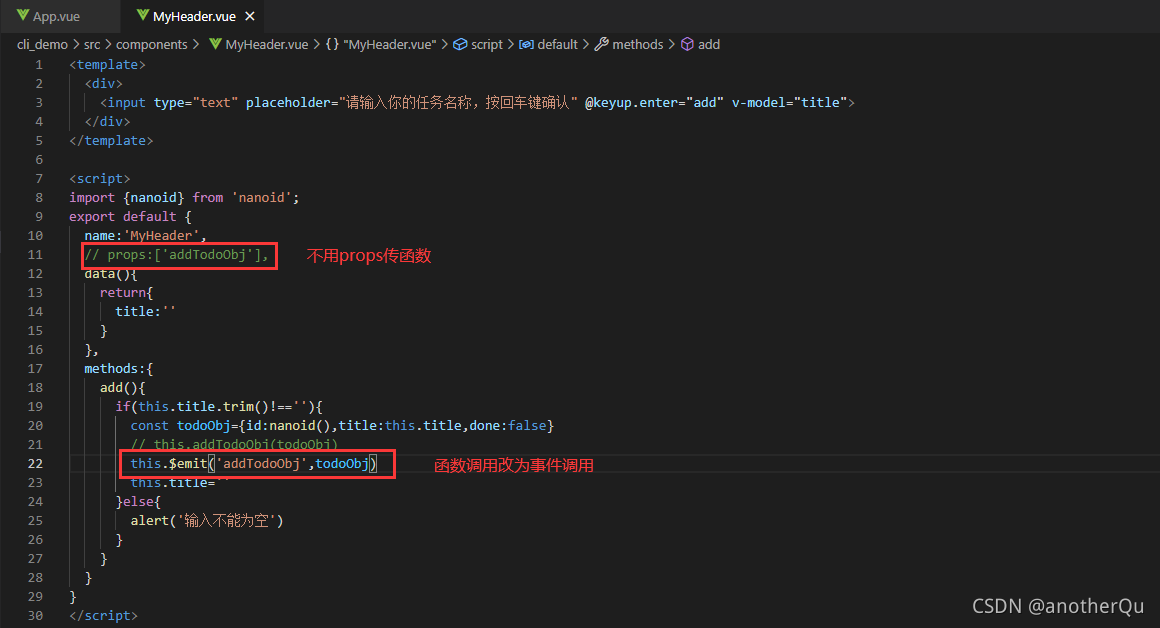1160x628 pixels.
Task: Click title:'' in data return
Action: 146,311
